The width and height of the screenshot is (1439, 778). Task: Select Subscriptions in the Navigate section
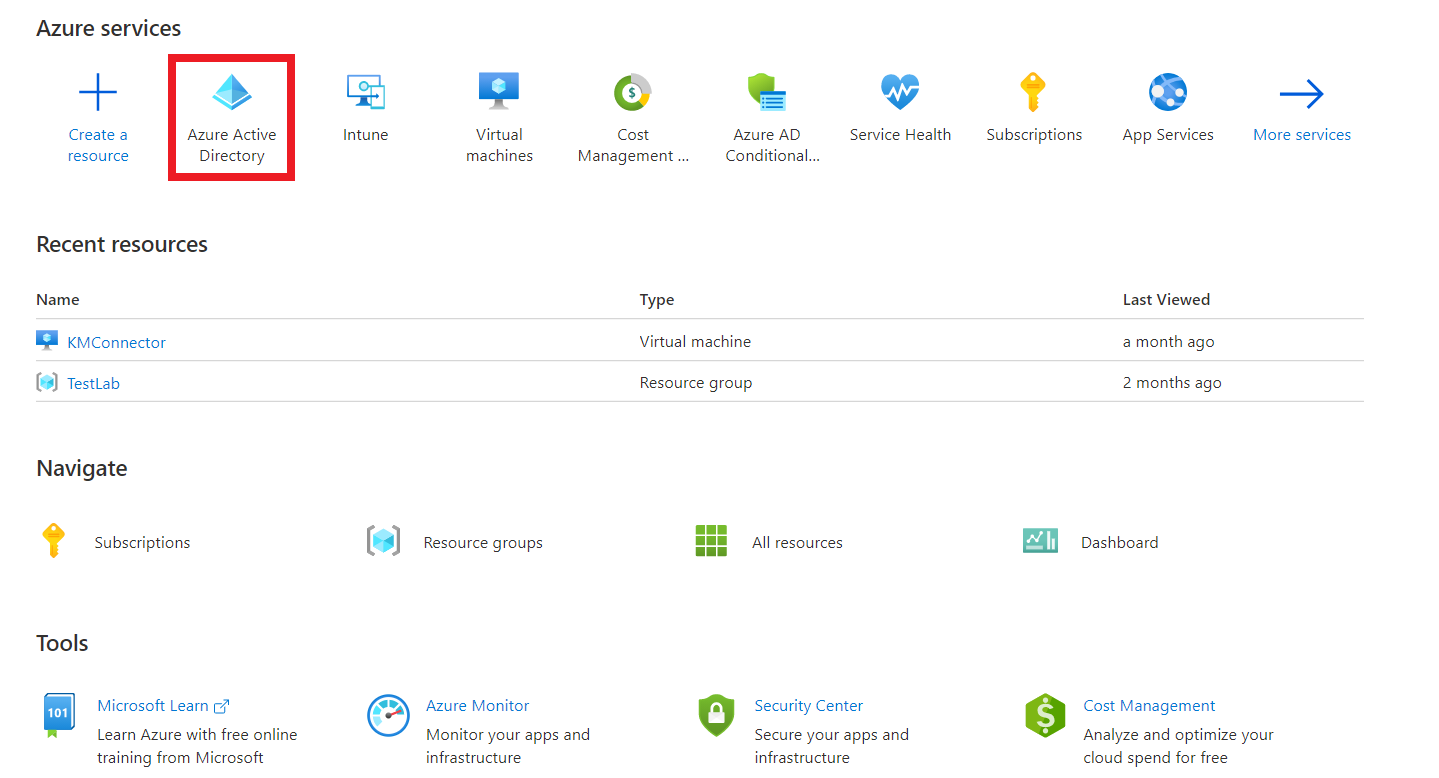pos(142,542)
